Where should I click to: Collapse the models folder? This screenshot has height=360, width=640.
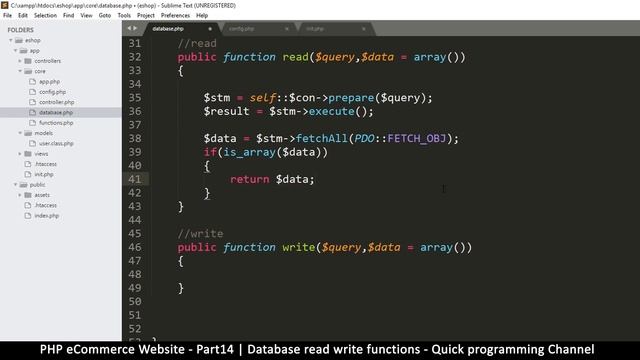20,133
